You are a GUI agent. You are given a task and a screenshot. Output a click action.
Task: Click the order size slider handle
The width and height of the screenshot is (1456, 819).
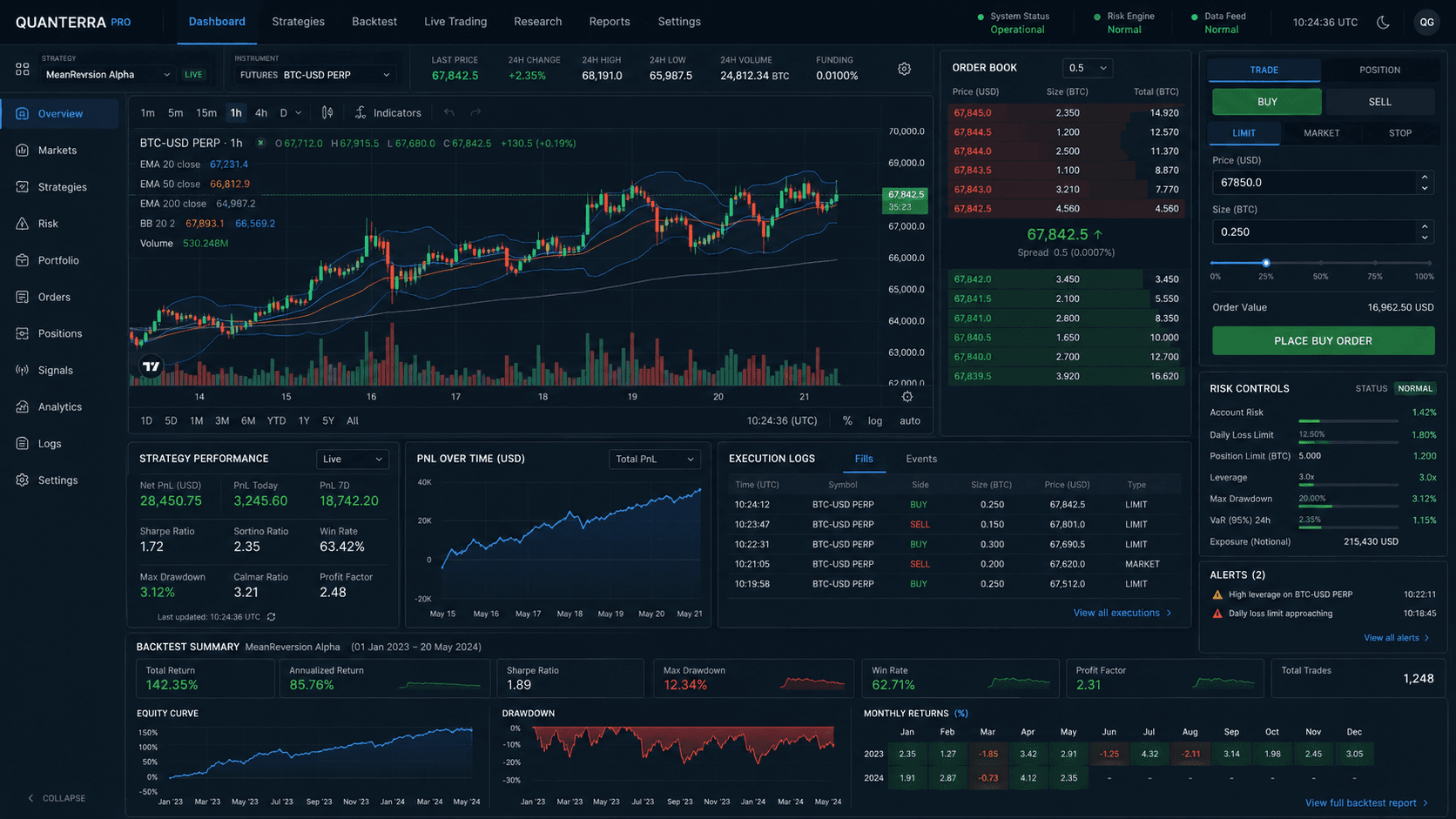coord(1266,263)
